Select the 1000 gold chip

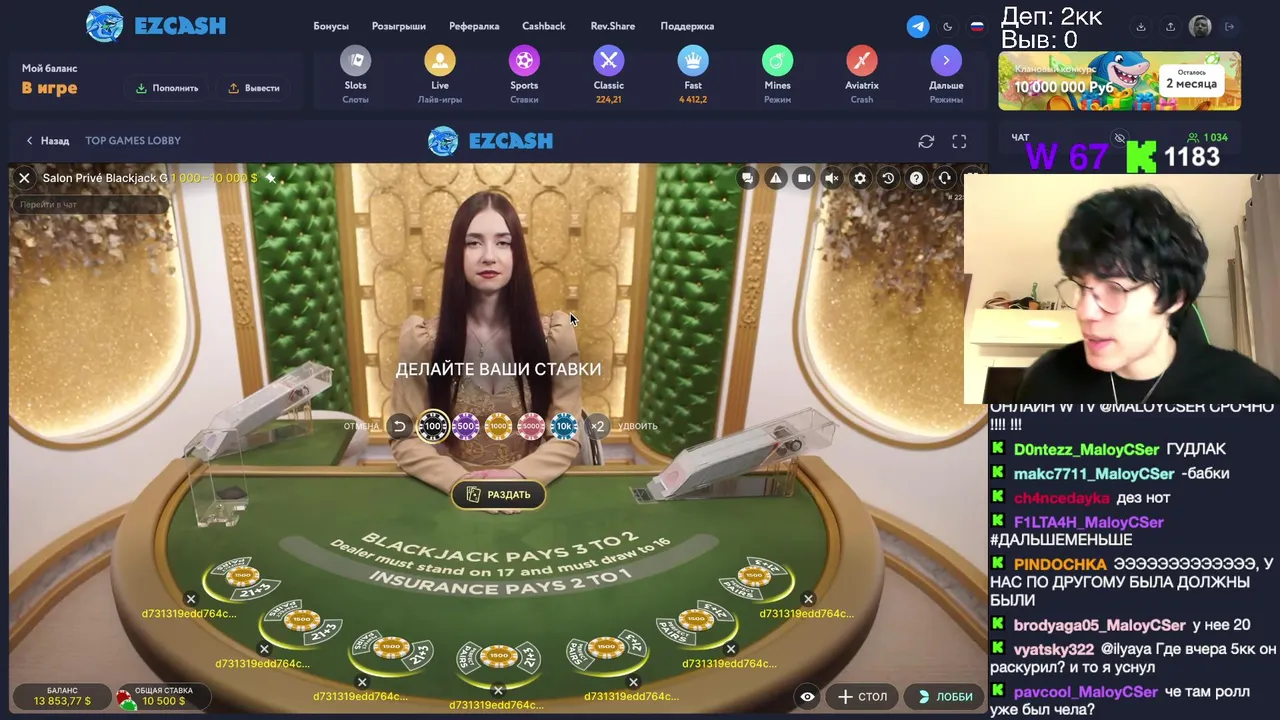[499, 426]
